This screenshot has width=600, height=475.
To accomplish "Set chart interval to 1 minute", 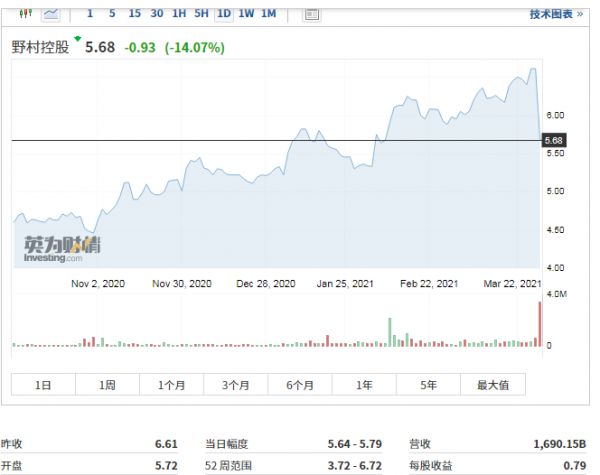I will click(x=90, y=14).
